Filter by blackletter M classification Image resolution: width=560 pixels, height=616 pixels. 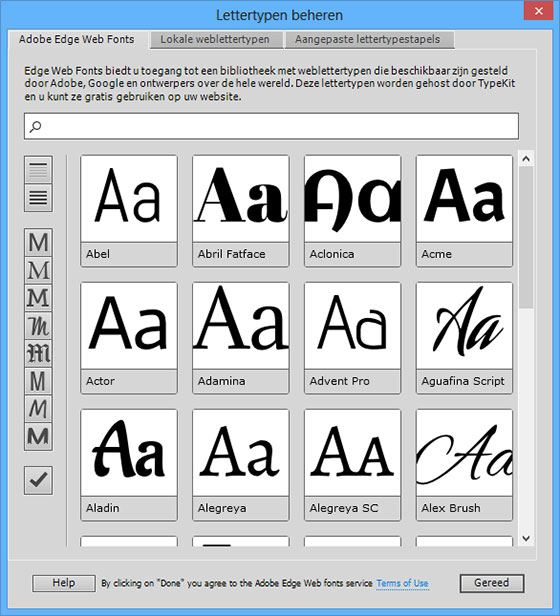[x=38, y=353]
